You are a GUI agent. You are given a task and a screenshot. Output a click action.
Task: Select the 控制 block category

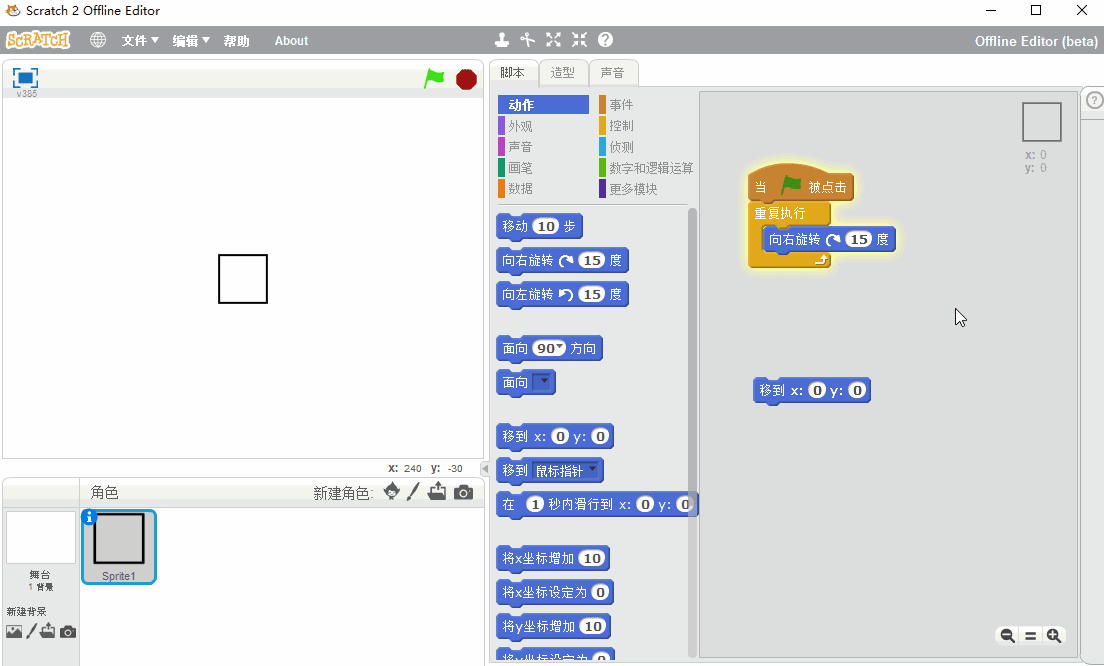[621, 126]
